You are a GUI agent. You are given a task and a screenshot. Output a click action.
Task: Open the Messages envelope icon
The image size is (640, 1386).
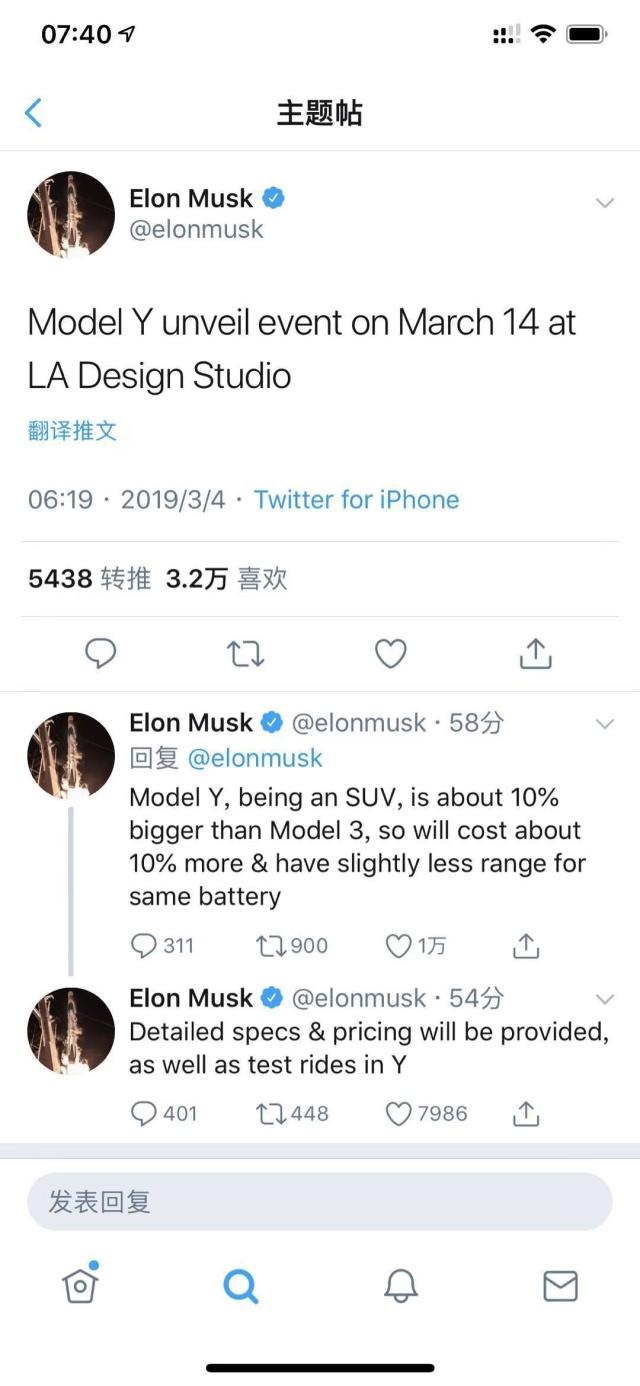pos(561,1287)
